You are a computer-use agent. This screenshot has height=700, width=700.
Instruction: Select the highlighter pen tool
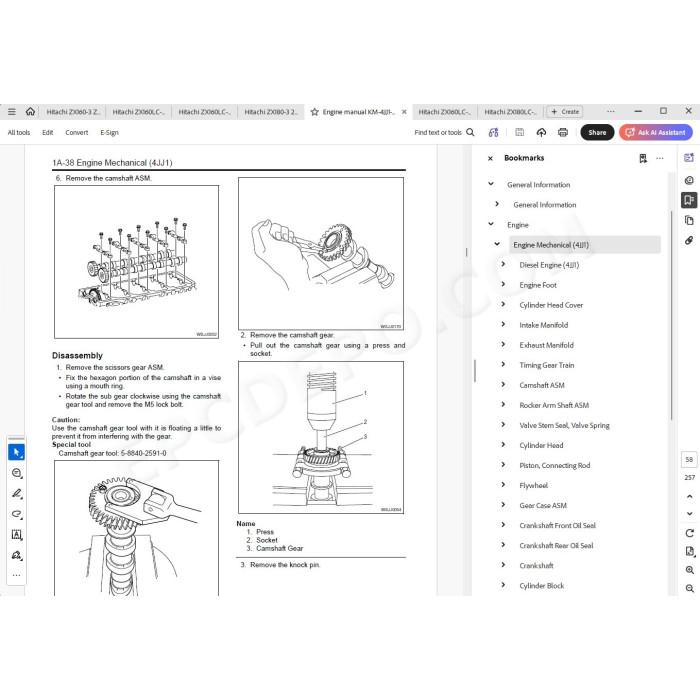point(17,493)
